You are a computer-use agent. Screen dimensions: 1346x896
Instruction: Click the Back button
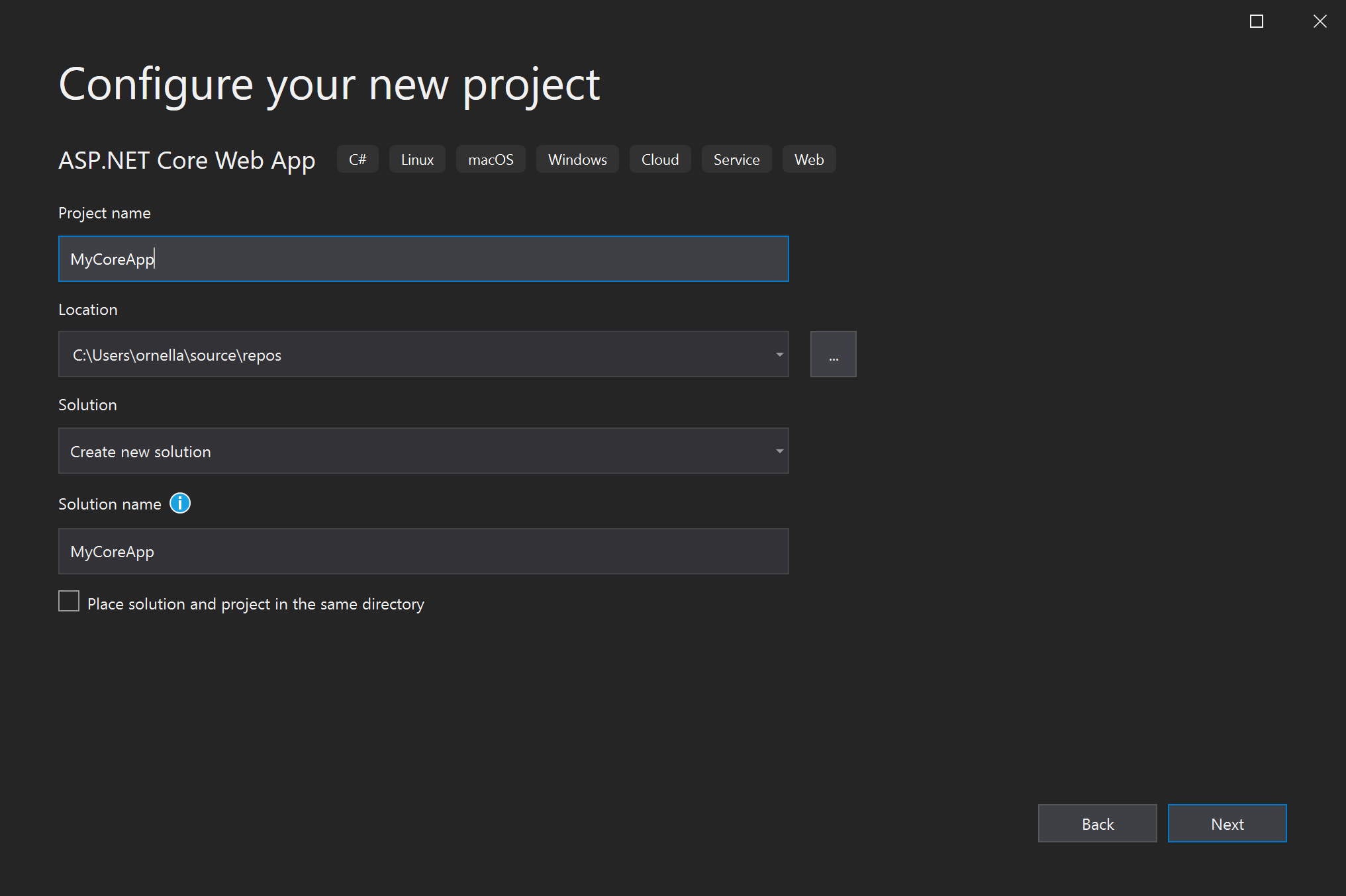tap(1097, 823)
